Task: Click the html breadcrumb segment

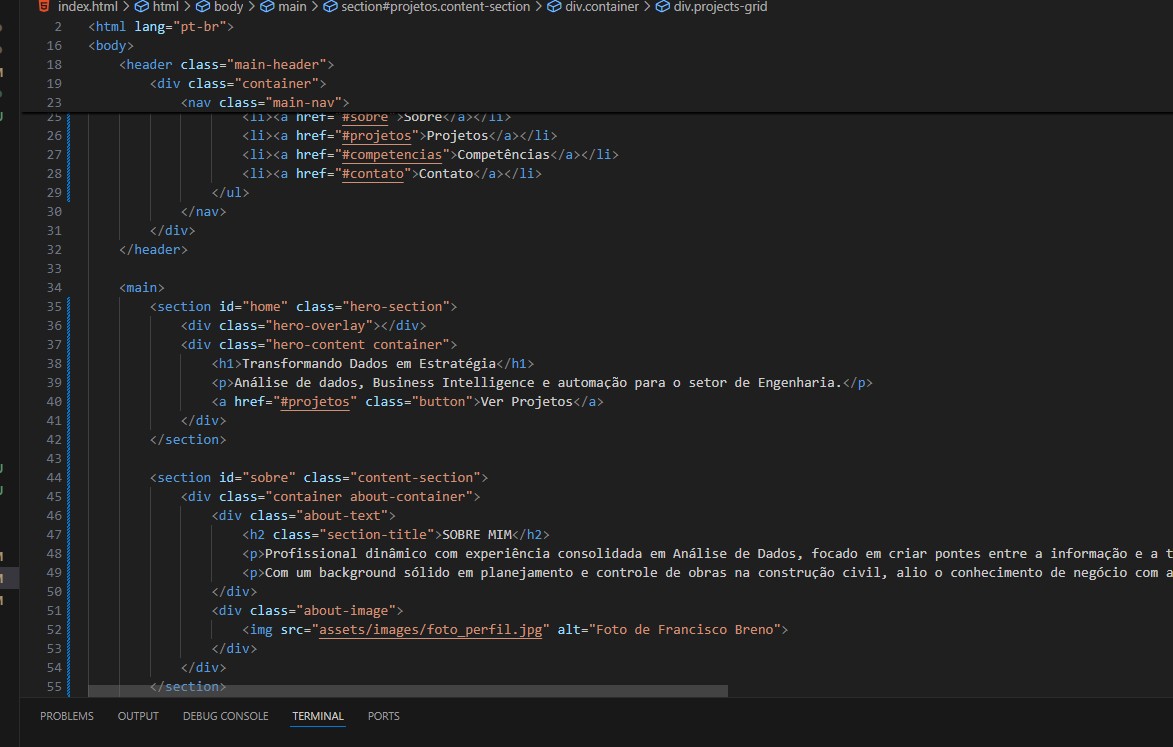Action: click(165, 7)
